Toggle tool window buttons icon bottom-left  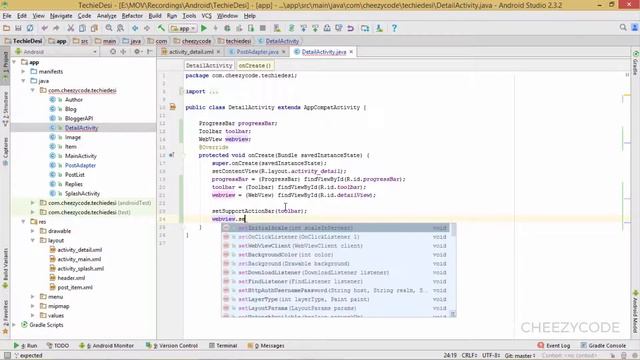point(7,356)
